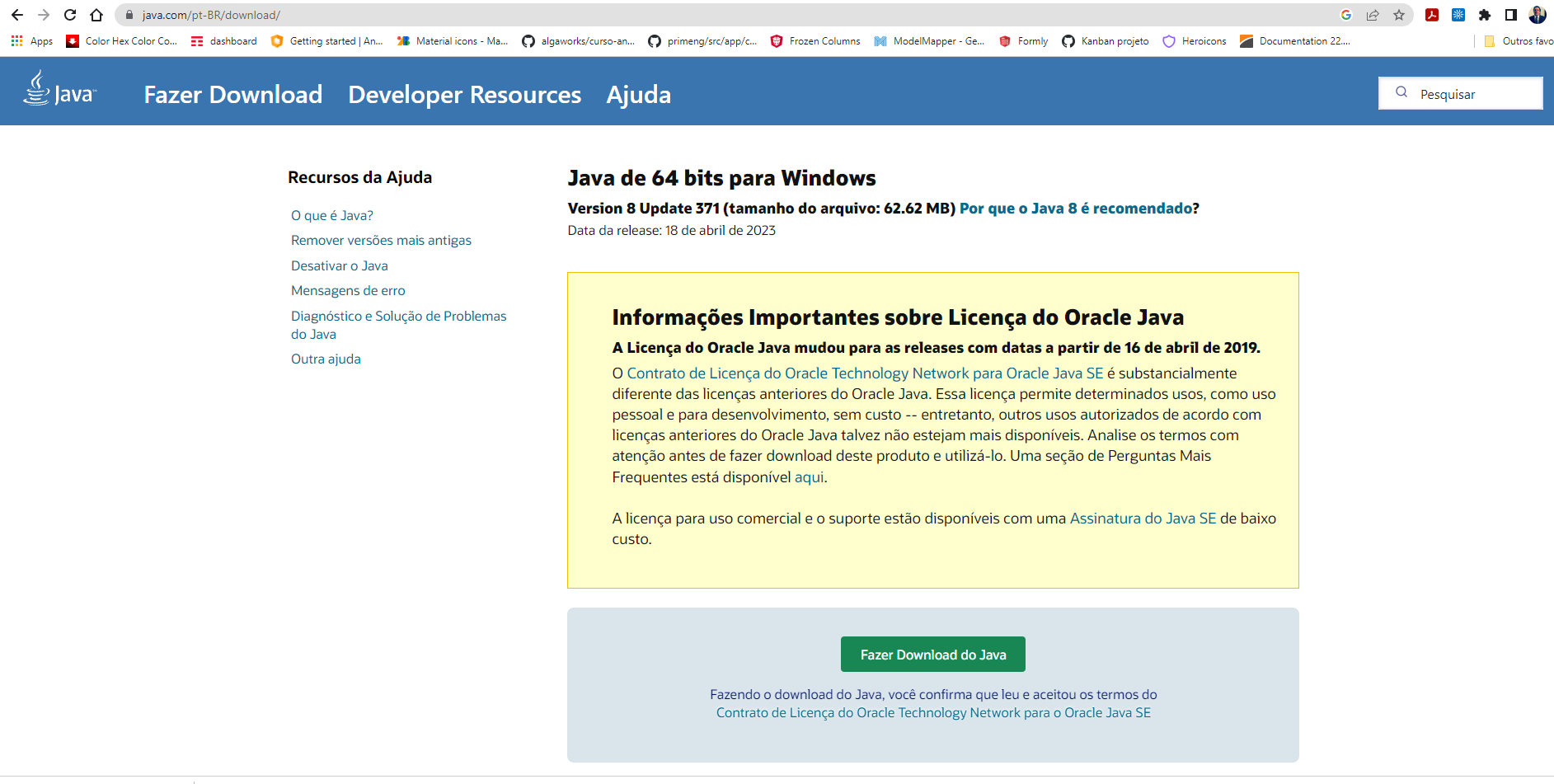Screen dimensions: 1554x784
Task: Open 'Assinatura do Java SE' link
Action: (1143, 519)
